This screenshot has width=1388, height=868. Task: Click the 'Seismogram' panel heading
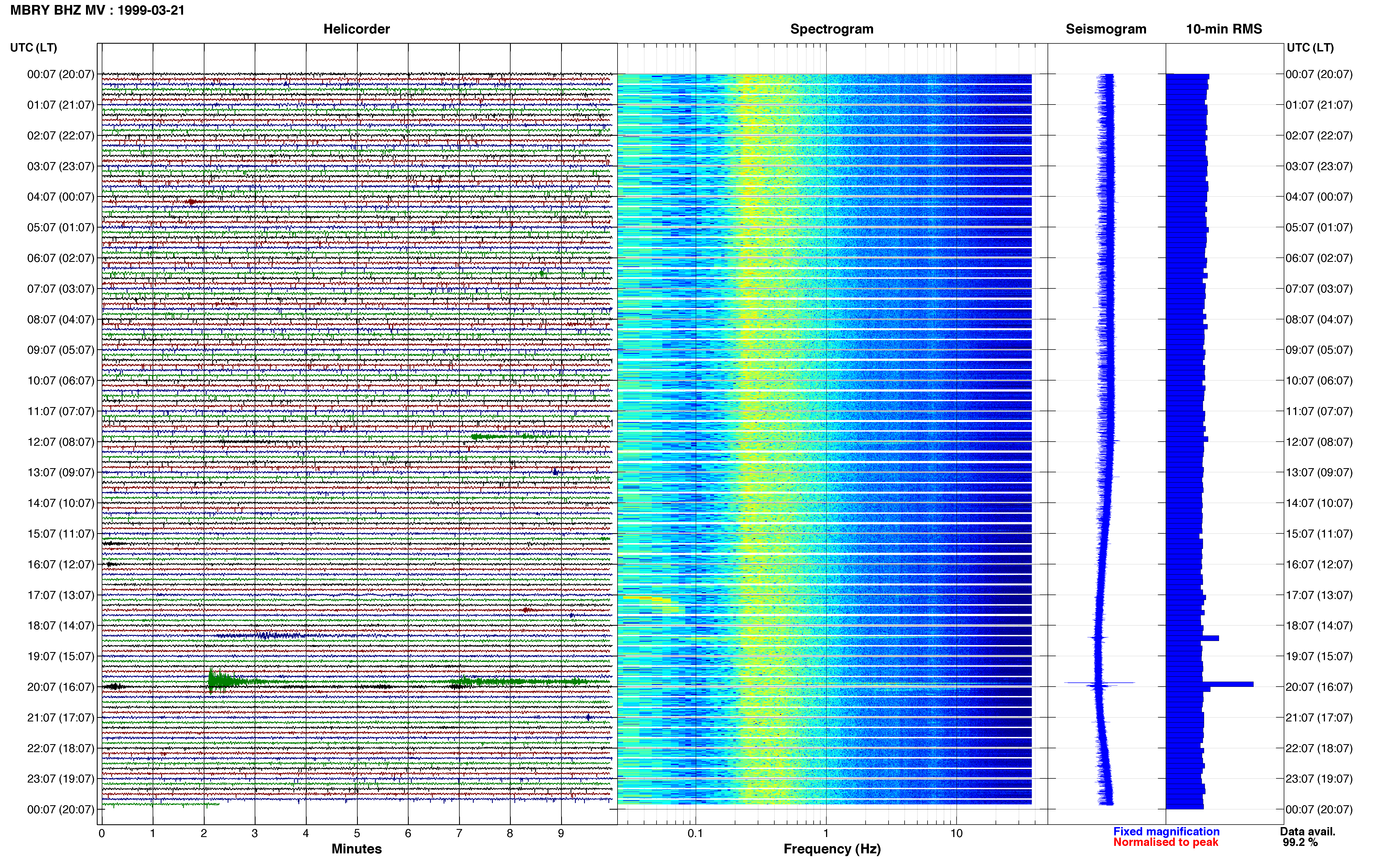tap(1106, 29)
